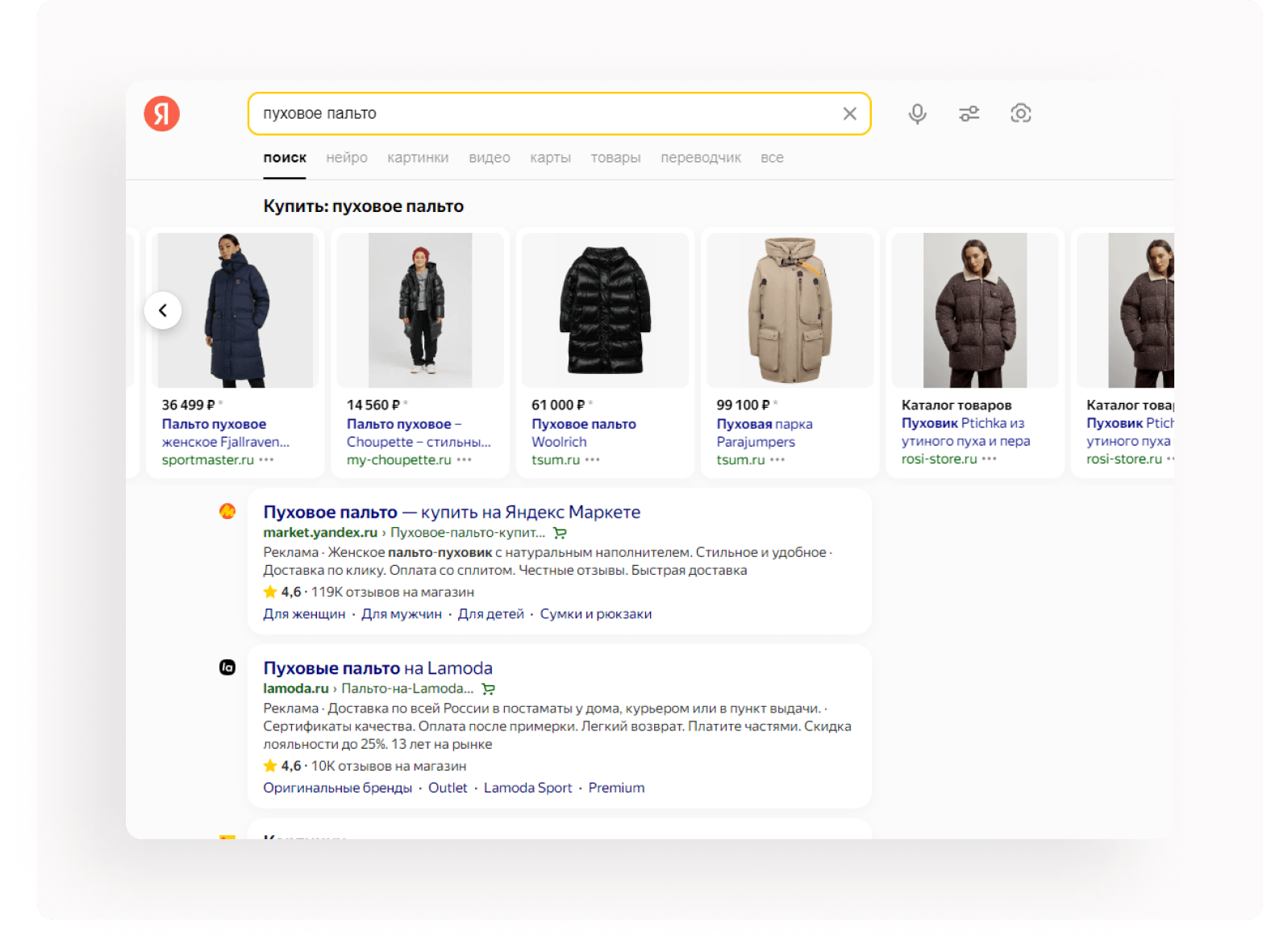Open black Woolrich coat product image

coord(606,310)
